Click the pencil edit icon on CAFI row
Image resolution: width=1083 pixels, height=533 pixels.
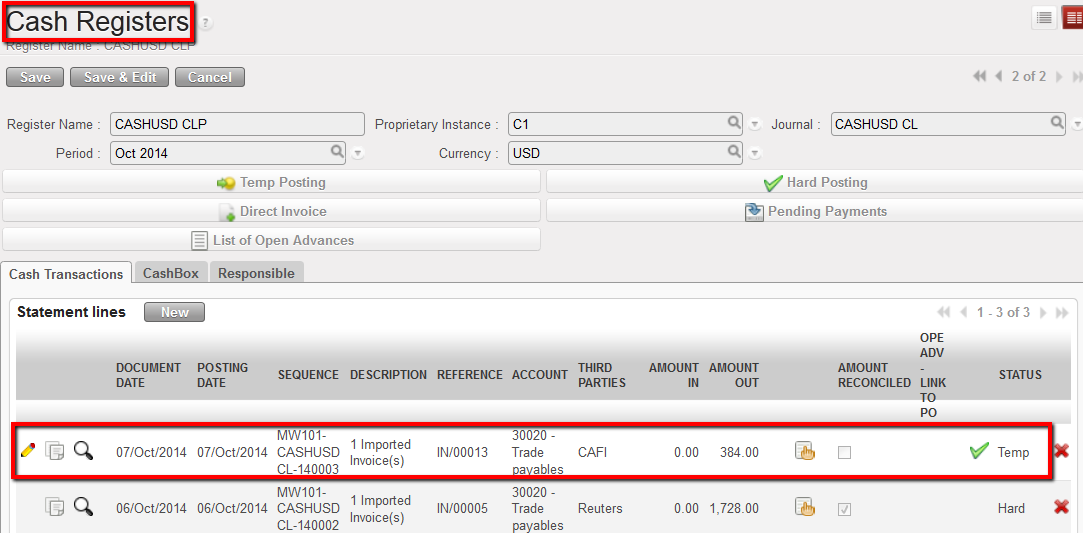(x=27, y=451)
